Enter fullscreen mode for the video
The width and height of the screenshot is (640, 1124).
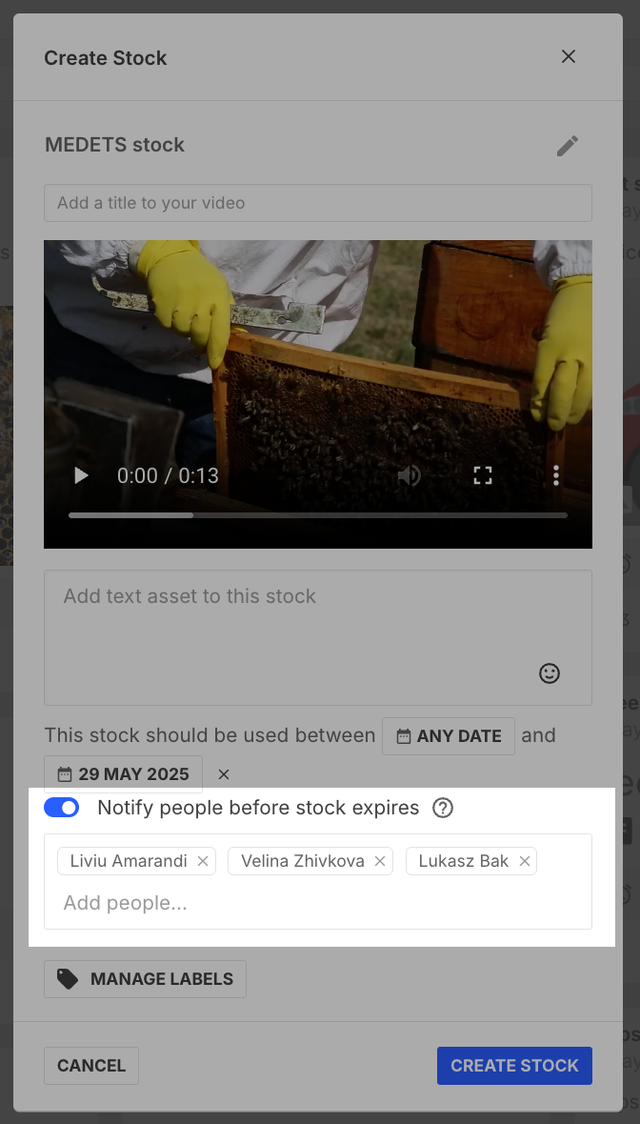tap(483, 475)
